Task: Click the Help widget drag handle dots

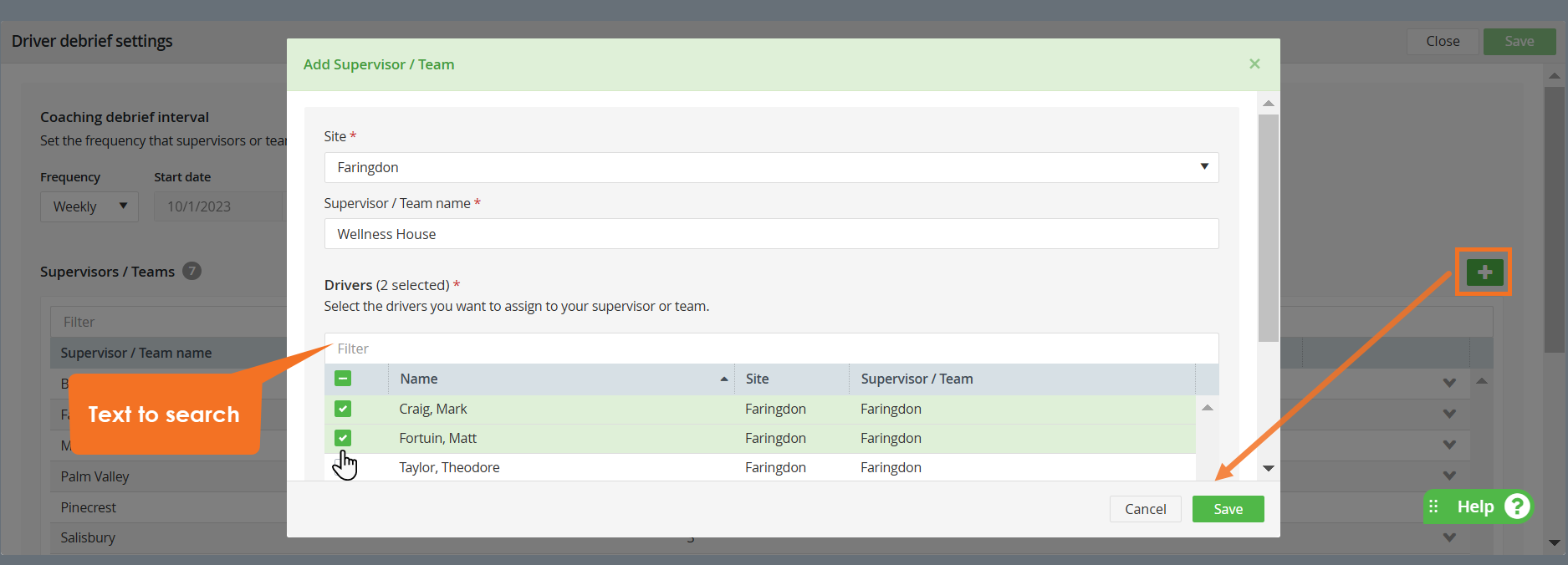Action: [1433, 506]
